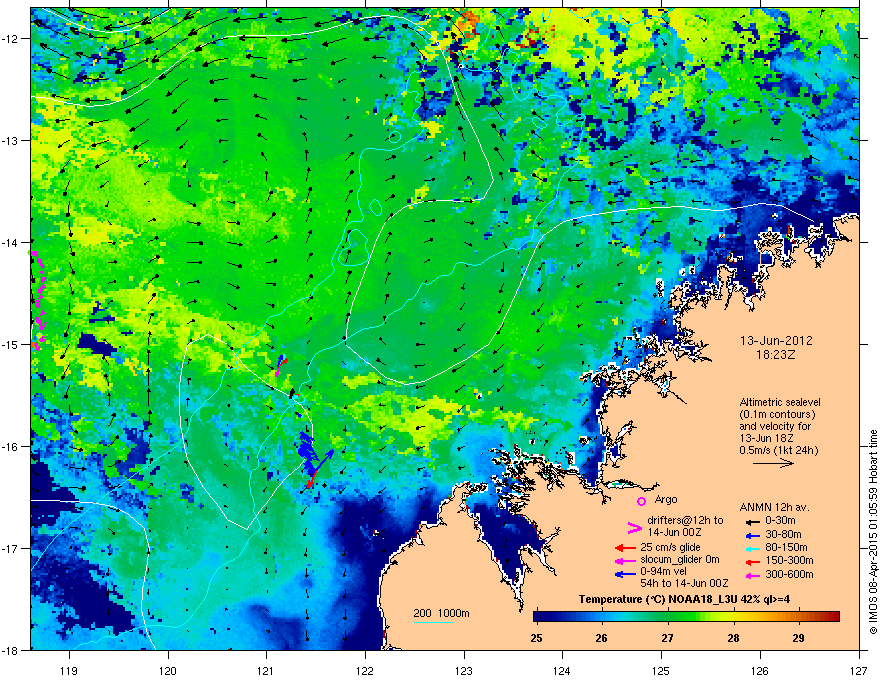The height and width of the screenshot is (680, 880).
Task: Click the latitude axis label -14
Action: point(11,242)
